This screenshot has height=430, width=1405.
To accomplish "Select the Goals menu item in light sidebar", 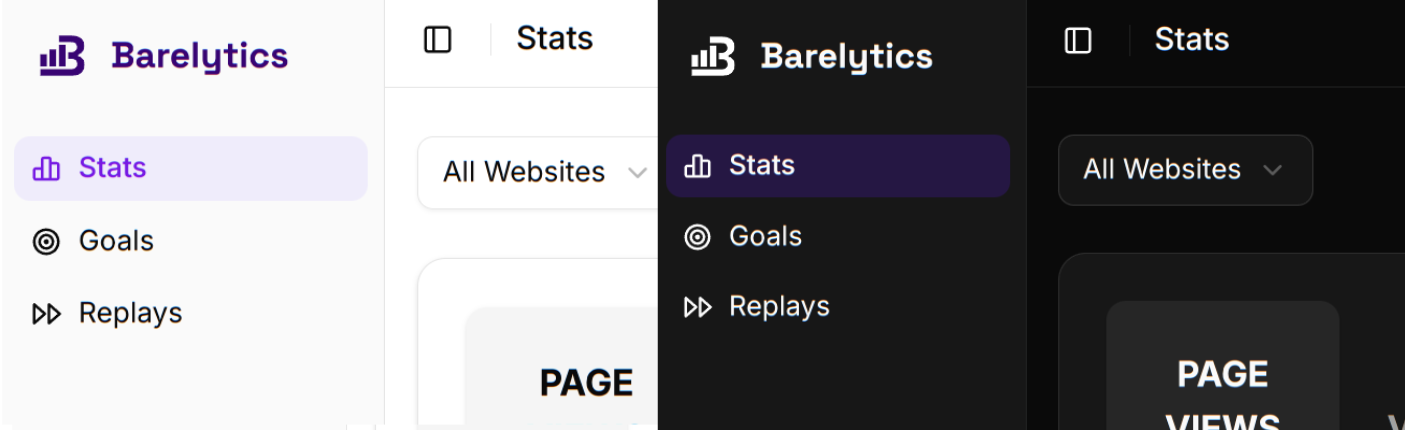I will (116, 241).
